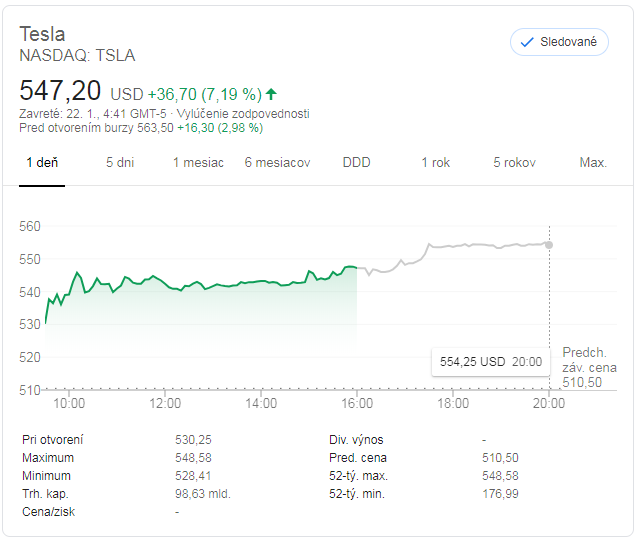Viewport: 638px width, 540px height.
Task: Click the +36,70 (7,19 %) change text
Action: tap(205, 94)
